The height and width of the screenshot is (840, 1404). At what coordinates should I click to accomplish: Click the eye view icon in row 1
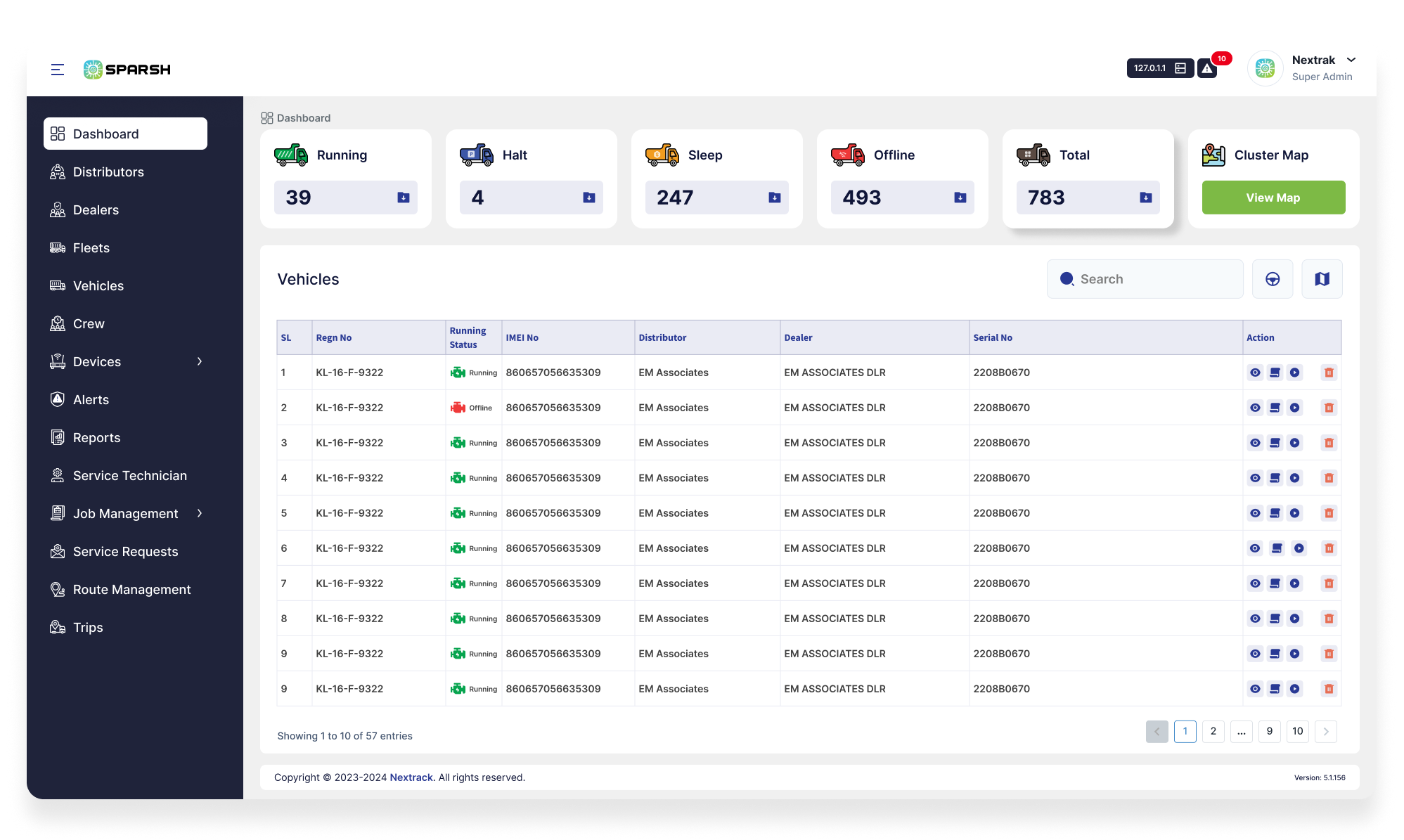pos(1255,373)
